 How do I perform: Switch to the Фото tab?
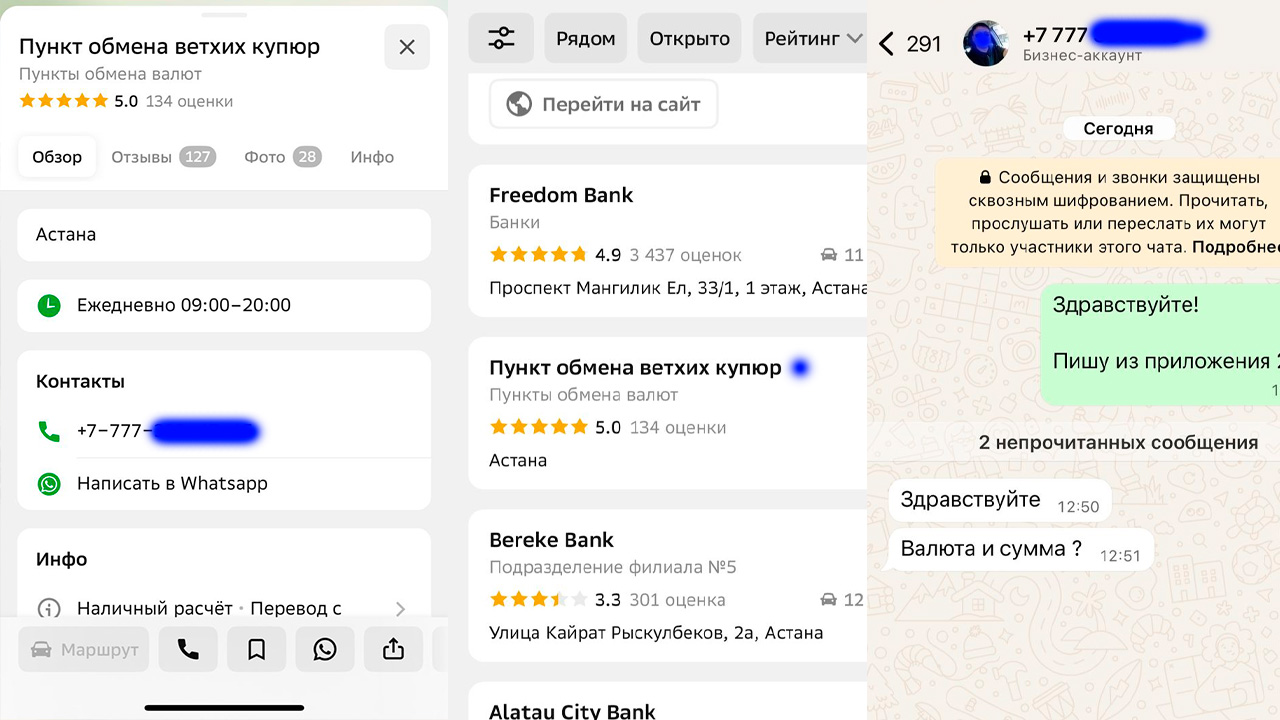pos(283,157)
